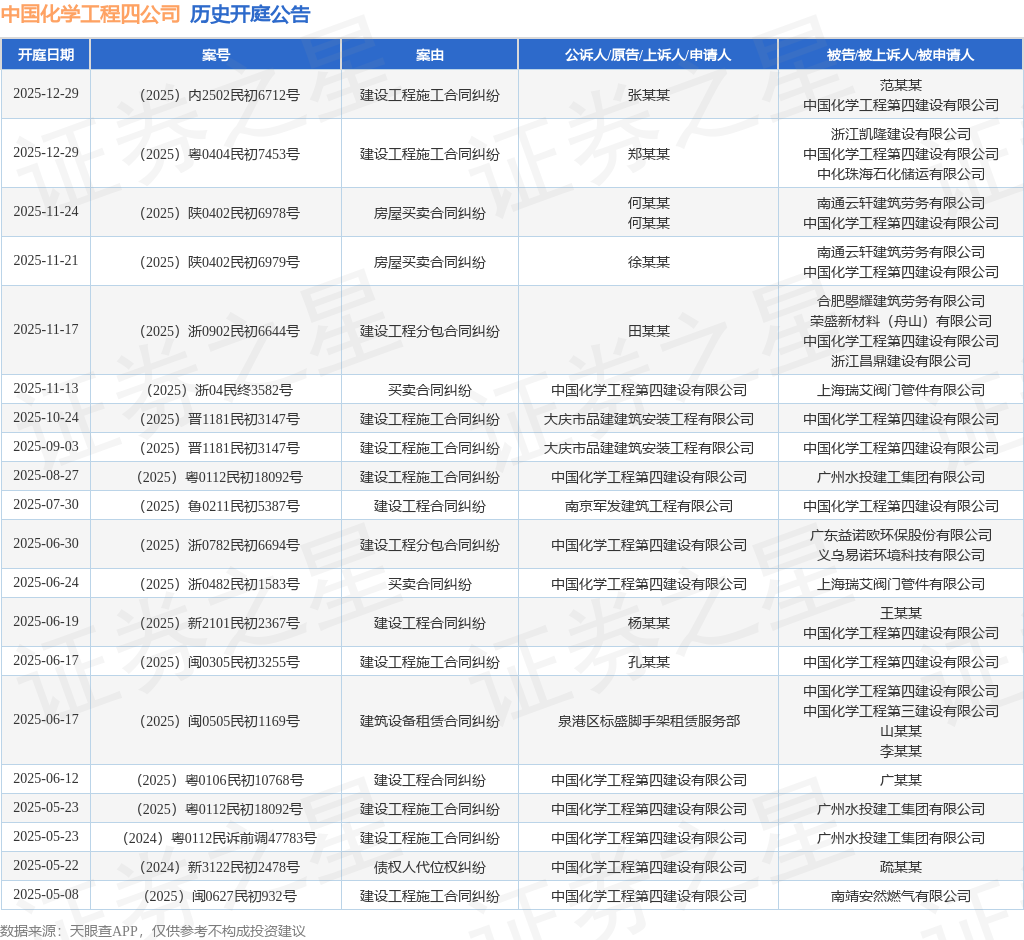Click the date 2025-06-30
Image resolution: width=1024 pixels, height=940 pixels.
pos(46,543)
